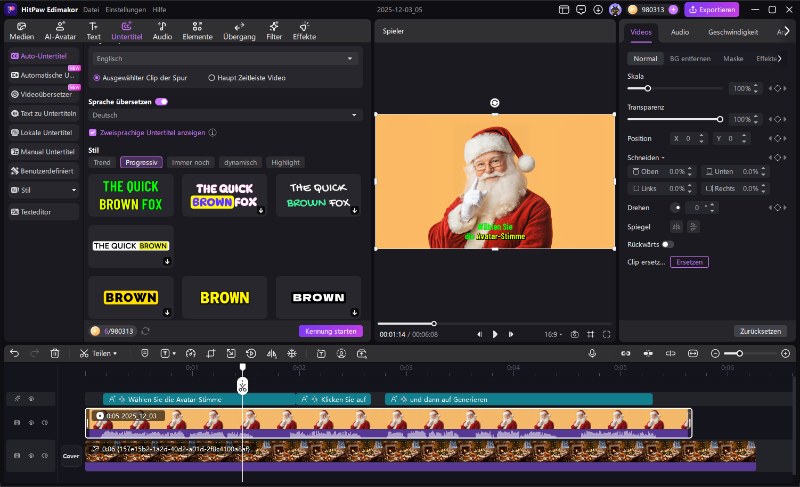The height and width of the screenshot is (487, 800).
Task: Open the Datei menu
Action: pyautogui.click(x=91, y=10)
